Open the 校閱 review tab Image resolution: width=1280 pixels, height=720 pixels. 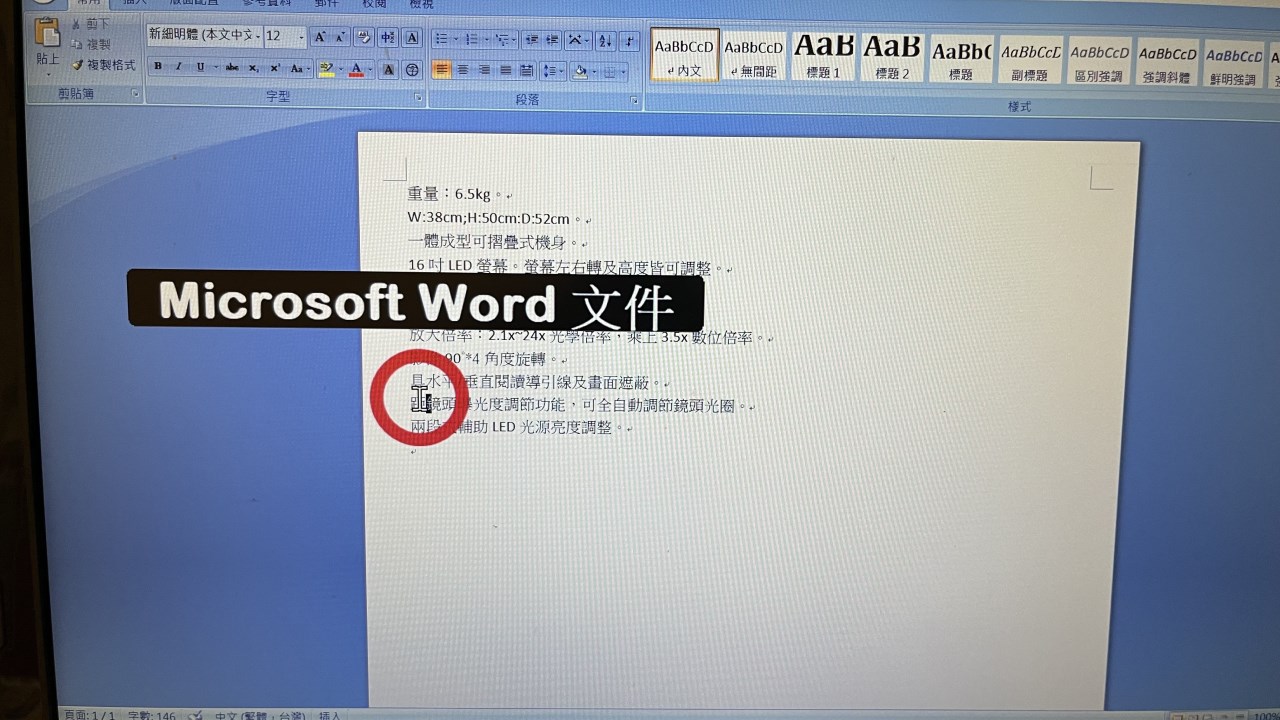pos(374,3)
